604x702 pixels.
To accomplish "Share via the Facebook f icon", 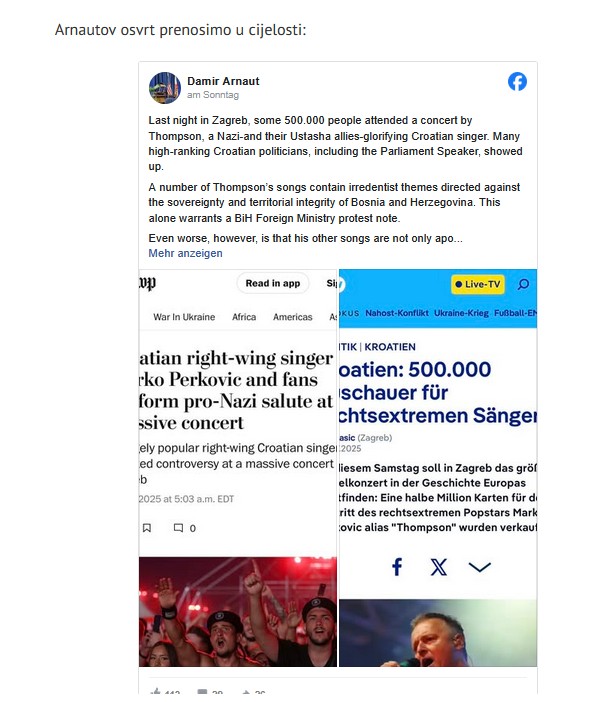I will click(x=397, y=567).
